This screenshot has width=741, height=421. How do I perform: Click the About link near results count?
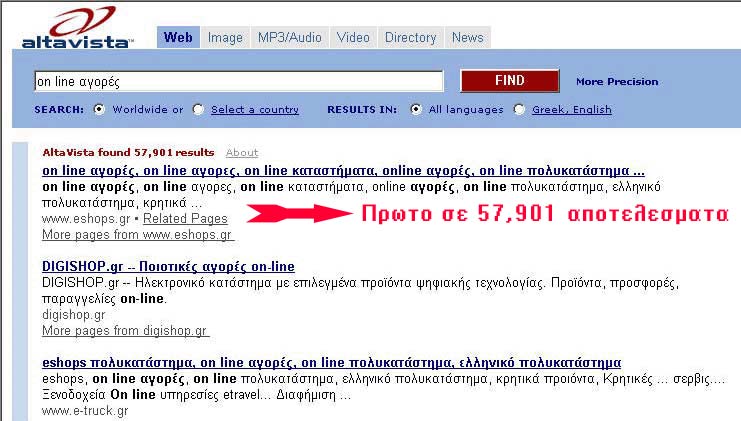click(242, 153)
